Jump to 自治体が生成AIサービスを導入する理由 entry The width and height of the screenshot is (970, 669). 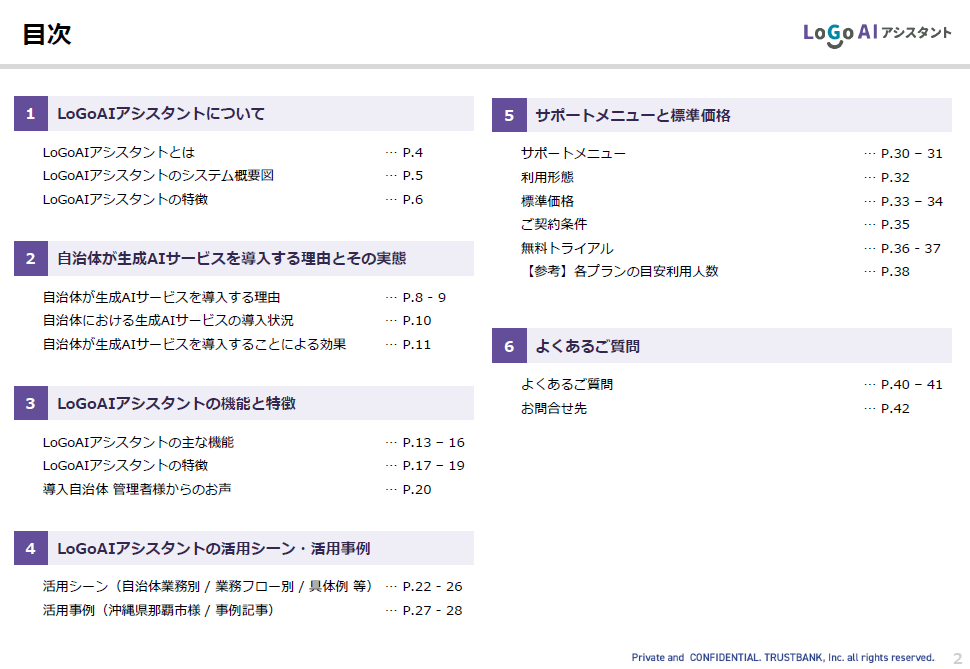(161, 298)
